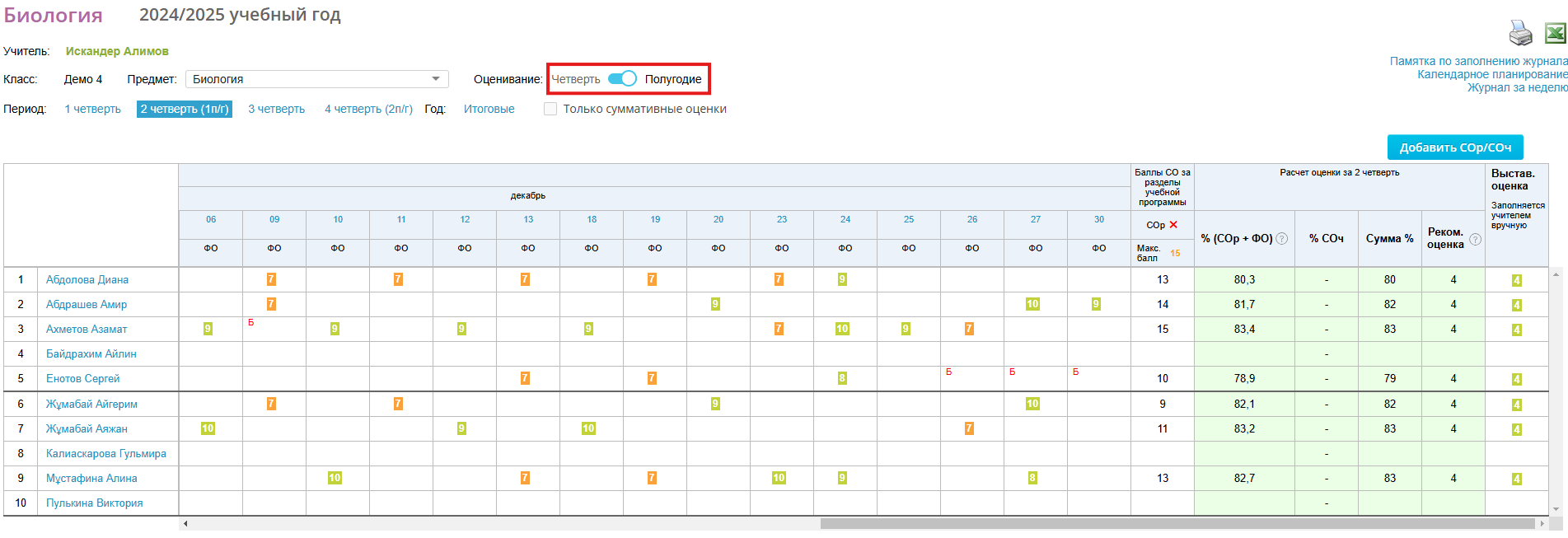Viewport: 1568px width, 538px height.
Task: Switch to 1 четверть period
Action: point(92,109)
